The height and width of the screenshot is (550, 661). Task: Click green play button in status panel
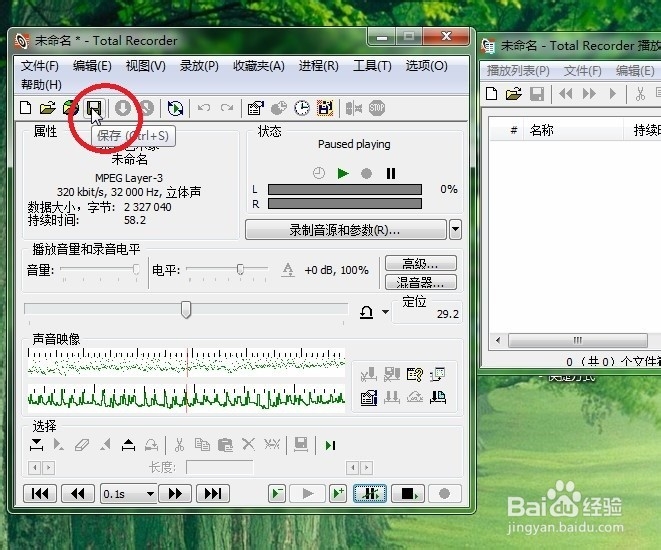[343, 173]
